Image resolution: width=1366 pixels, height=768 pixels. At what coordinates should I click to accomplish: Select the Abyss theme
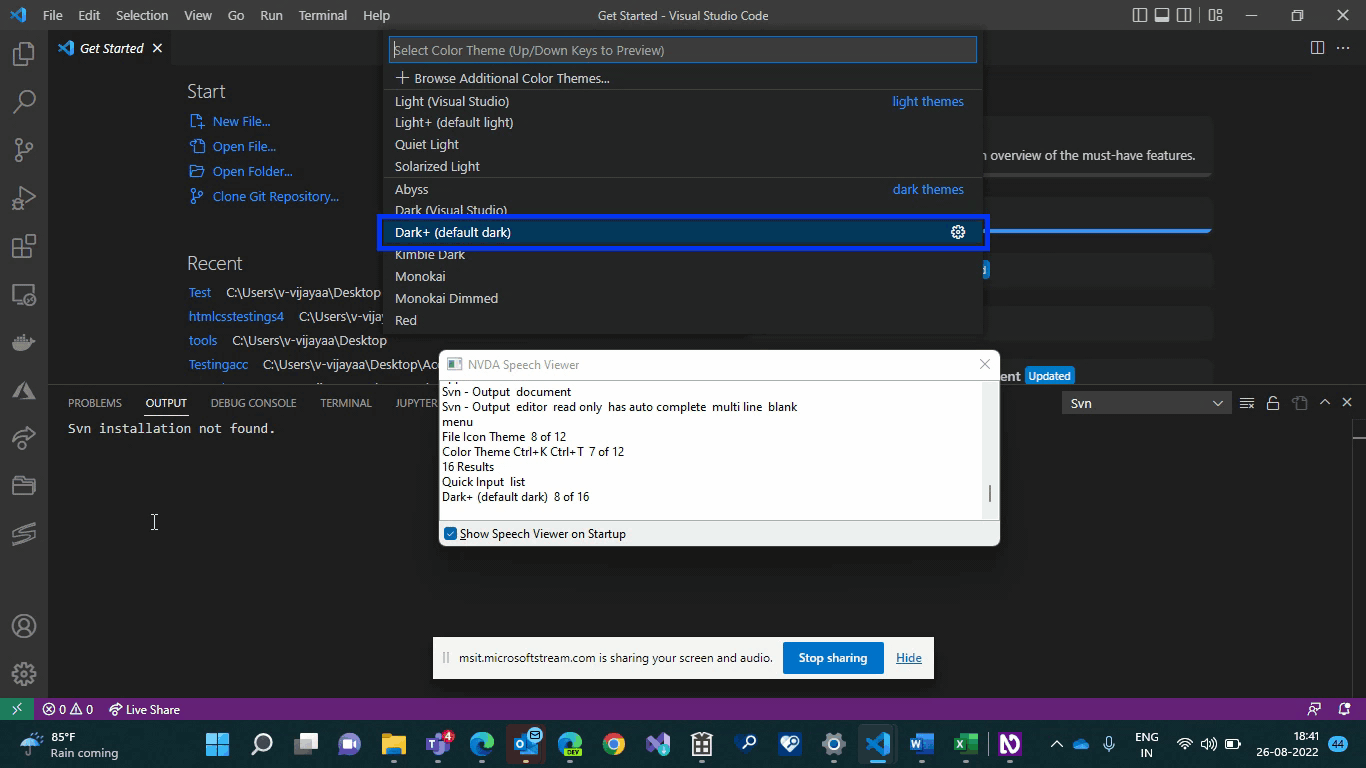coord(684,189)
